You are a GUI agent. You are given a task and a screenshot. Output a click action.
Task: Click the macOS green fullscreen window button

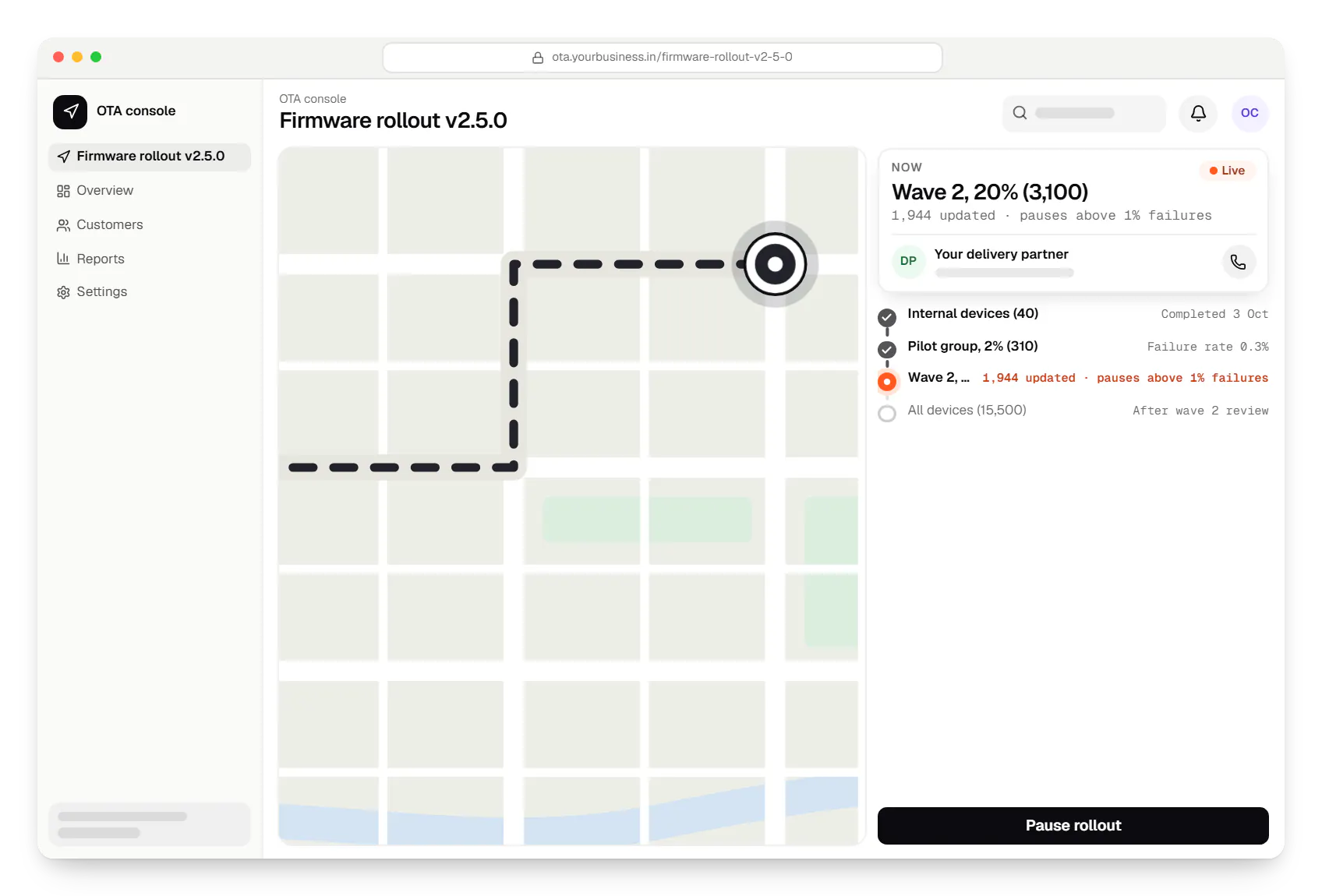96,57
